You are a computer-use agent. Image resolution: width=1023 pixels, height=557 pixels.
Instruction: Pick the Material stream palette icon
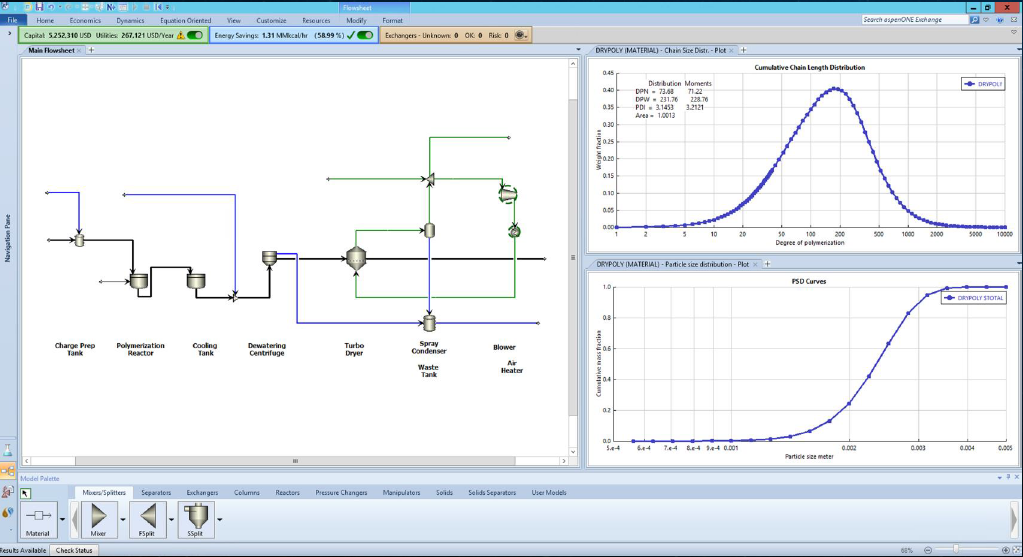(38, 520)
